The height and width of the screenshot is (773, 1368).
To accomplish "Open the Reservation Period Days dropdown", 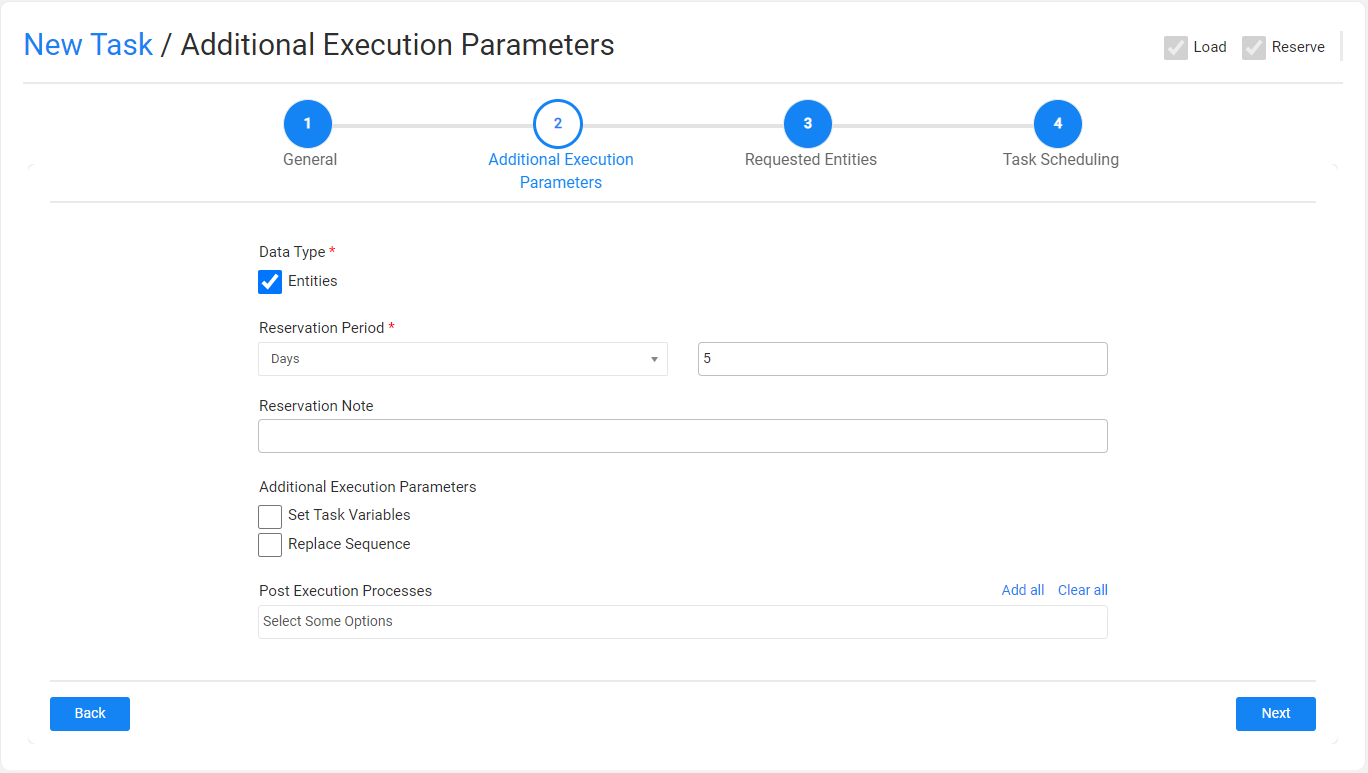I will coord(463,359).
